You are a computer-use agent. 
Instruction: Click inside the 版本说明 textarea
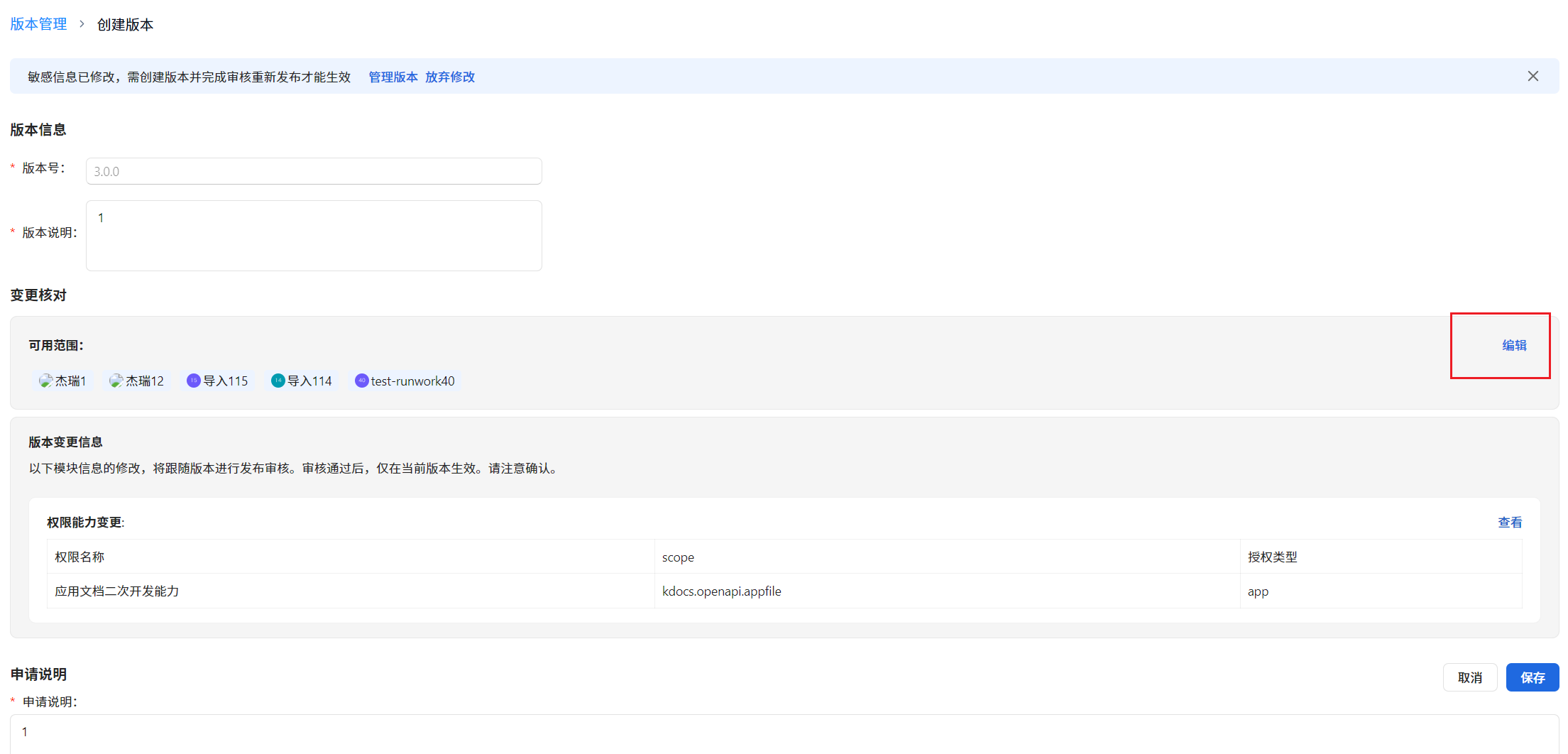click(x=313, y=234)
